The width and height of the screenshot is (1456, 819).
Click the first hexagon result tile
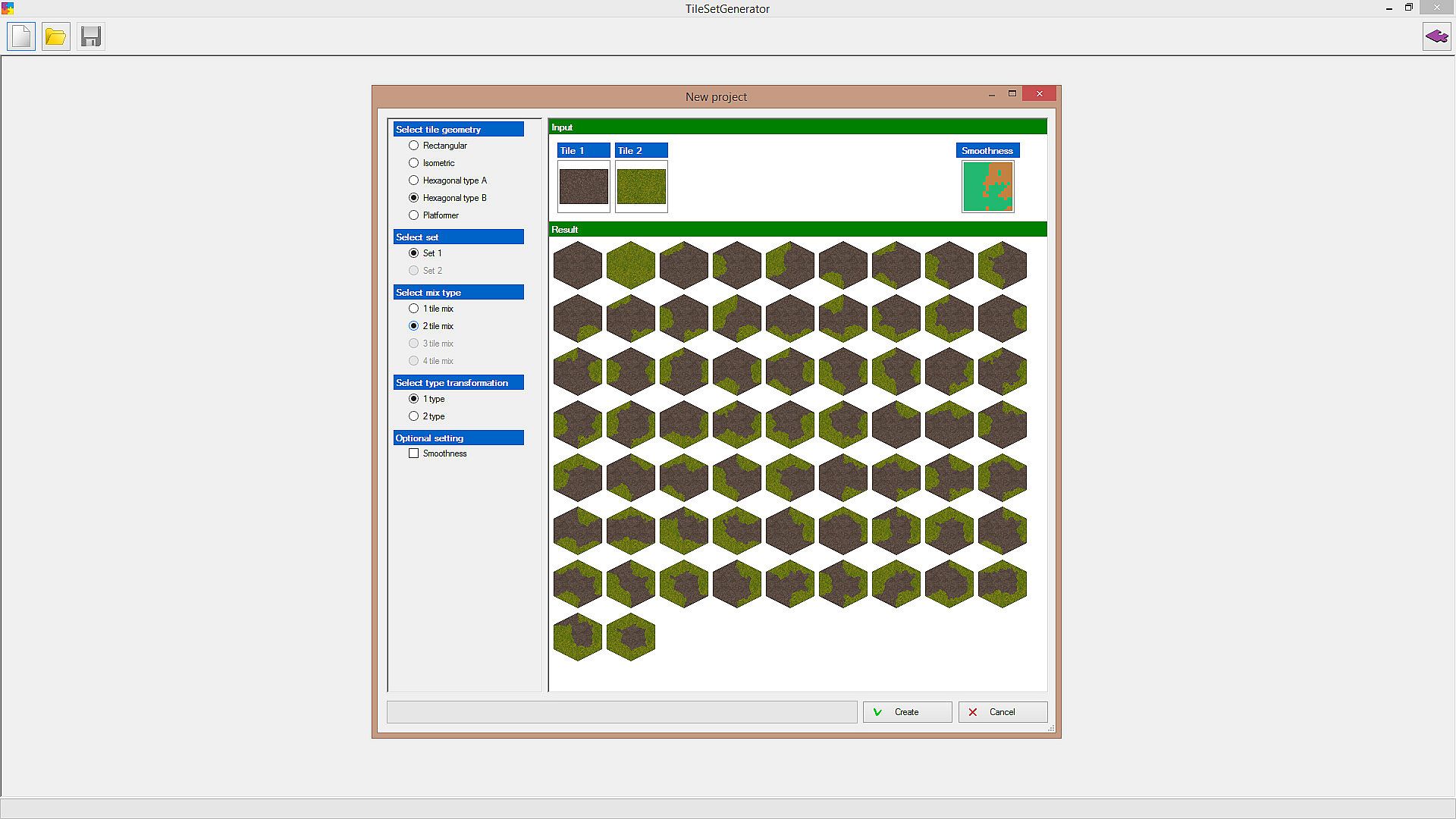(x=578, y=265)
